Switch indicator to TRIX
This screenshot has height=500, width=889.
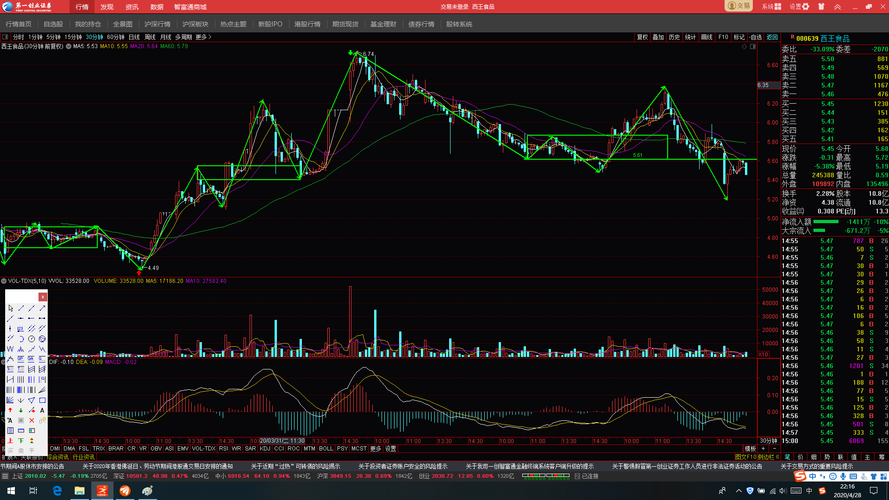click(x=99, y=448)
